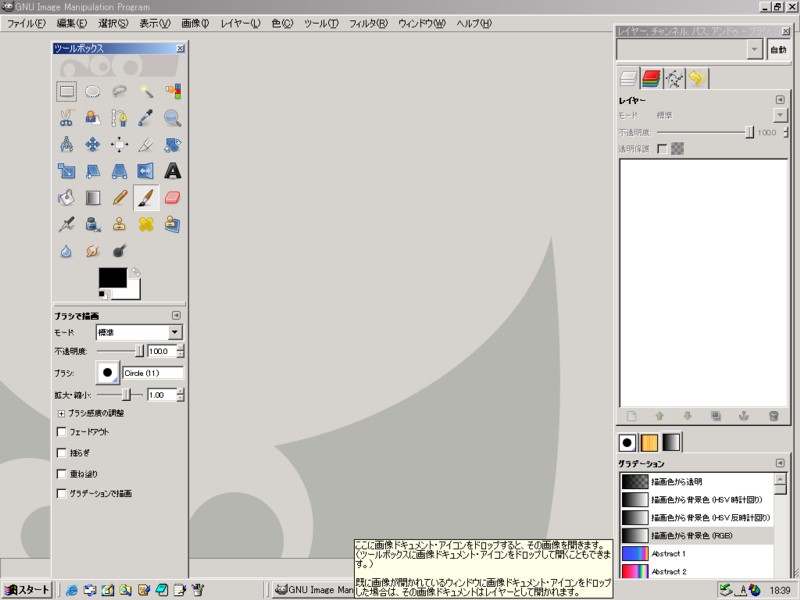
Task: Click the brush preview button showing Circle
Action: coord(107,372)
